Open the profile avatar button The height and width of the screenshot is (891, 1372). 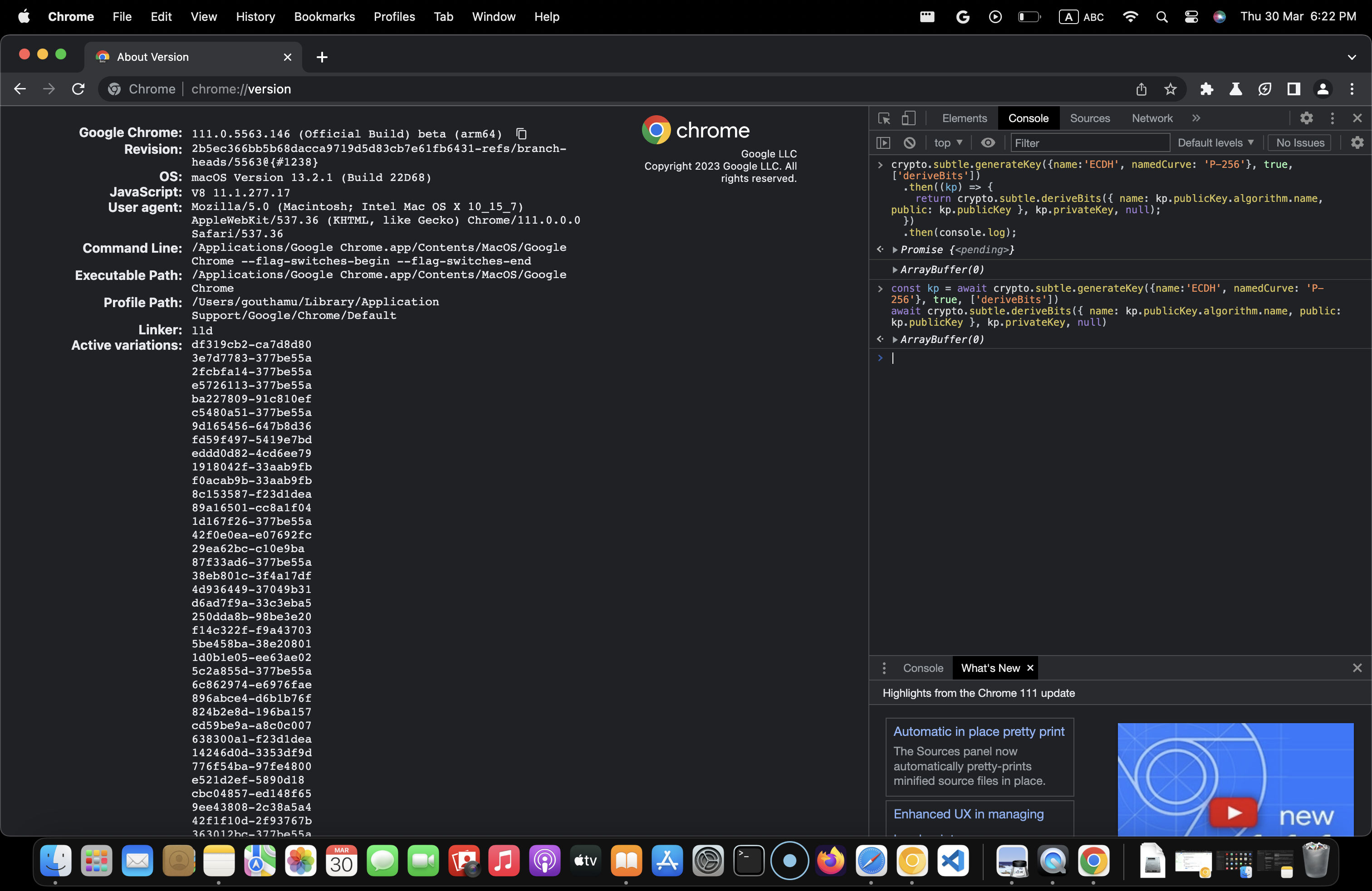(1323, 89)
